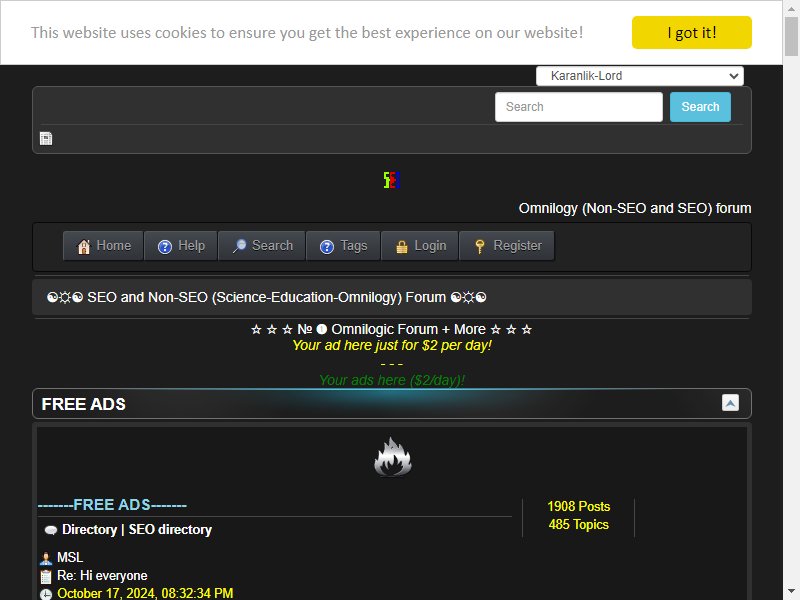Click the small news document icon
This screenshot has height=600, width=800.
46,138
